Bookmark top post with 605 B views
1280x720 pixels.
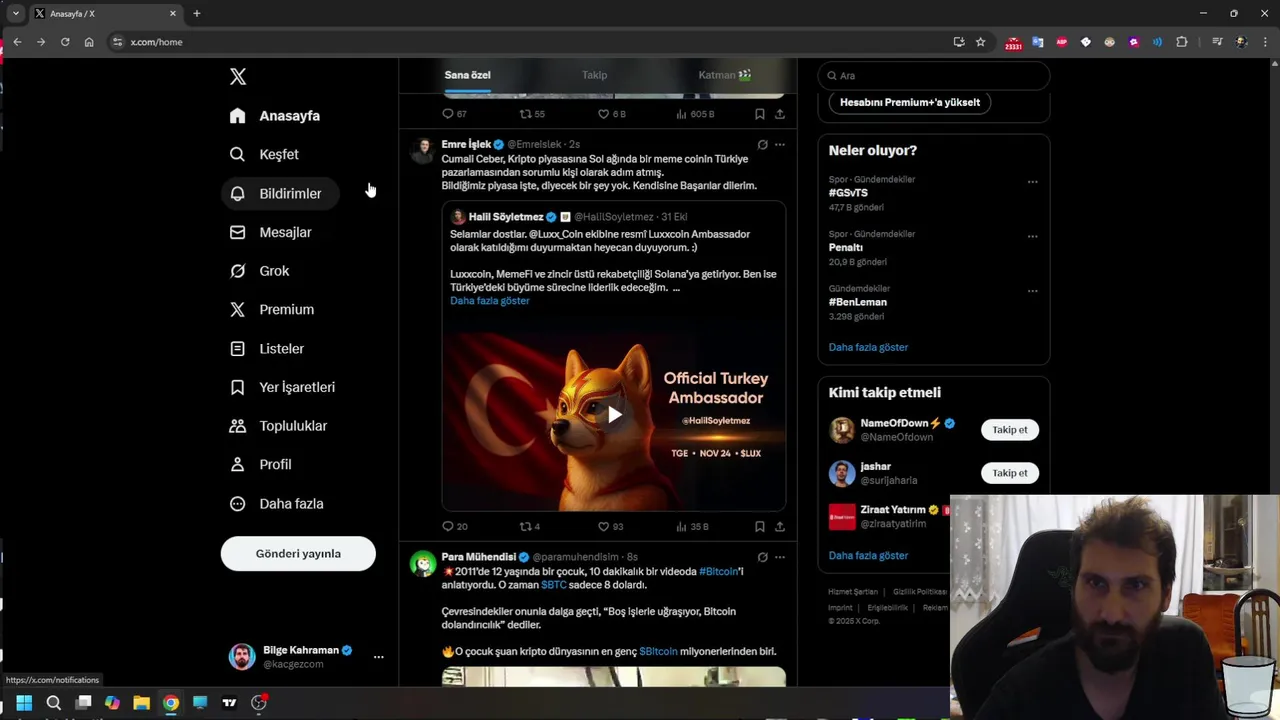click(x=760, y=114)
